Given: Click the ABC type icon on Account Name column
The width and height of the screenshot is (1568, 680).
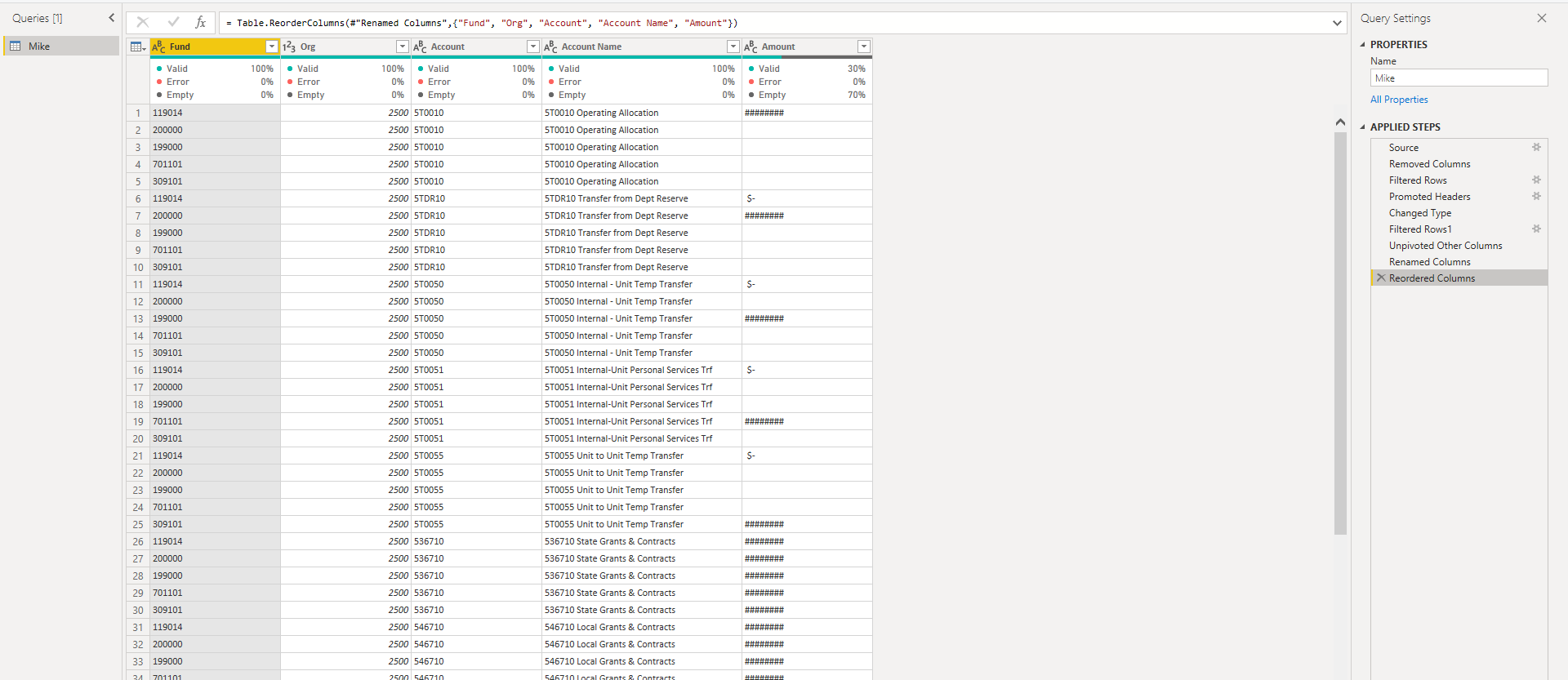Looking at the screenshot, I should (x=550, y=47).
